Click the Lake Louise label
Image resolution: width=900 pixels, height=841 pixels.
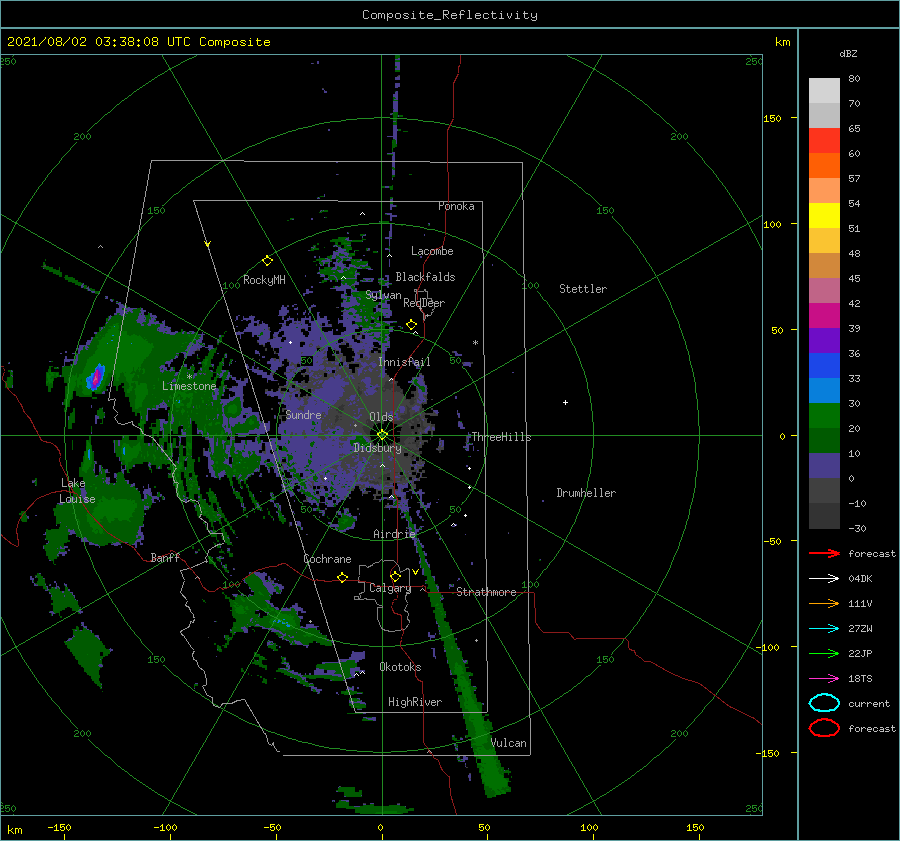(x=77, y=491)
